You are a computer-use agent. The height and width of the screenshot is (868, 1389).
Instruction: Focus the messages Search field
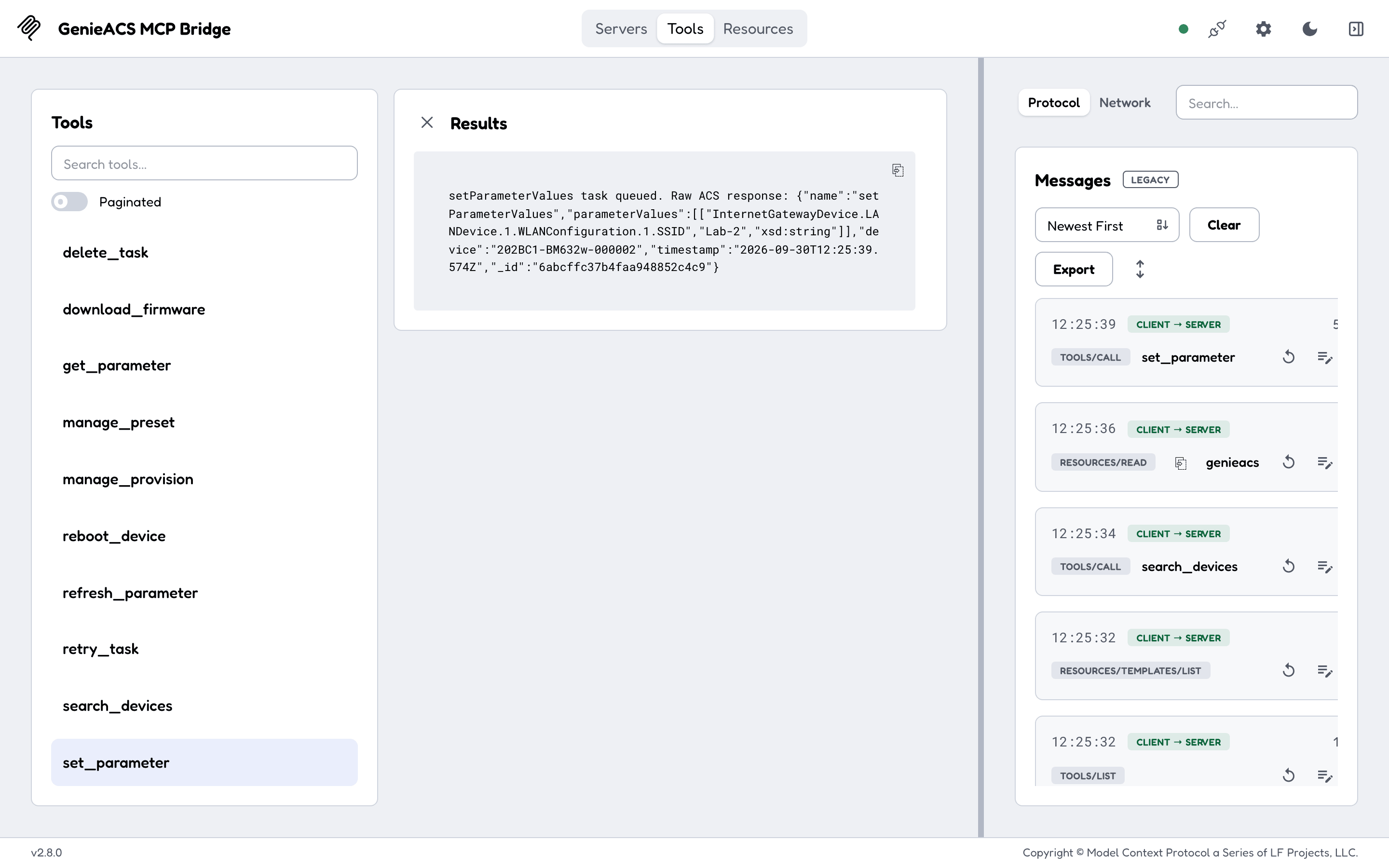pos(1266,103)
